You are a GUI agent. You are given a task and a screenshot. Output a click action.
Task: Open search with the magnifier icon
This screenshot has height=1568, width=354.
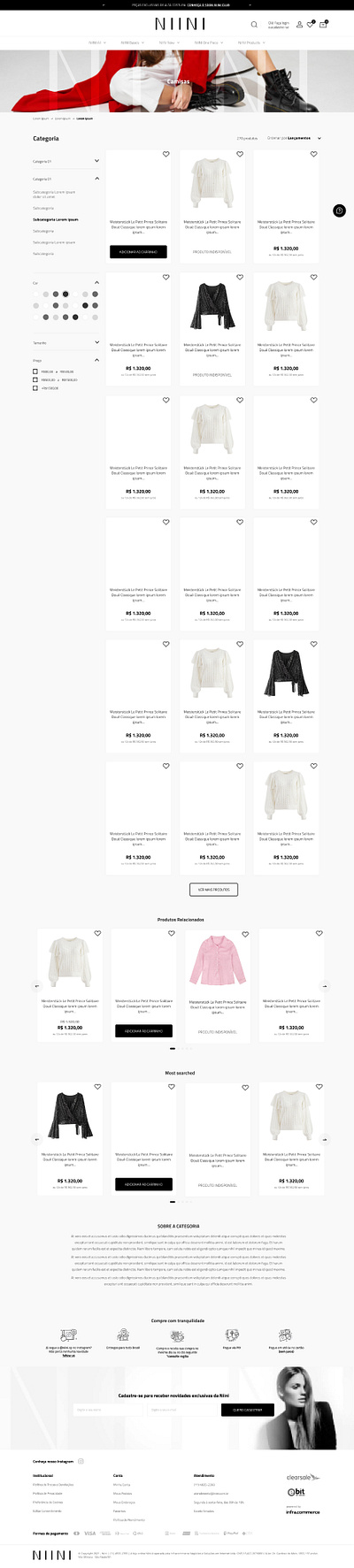[x=254, y=24]
